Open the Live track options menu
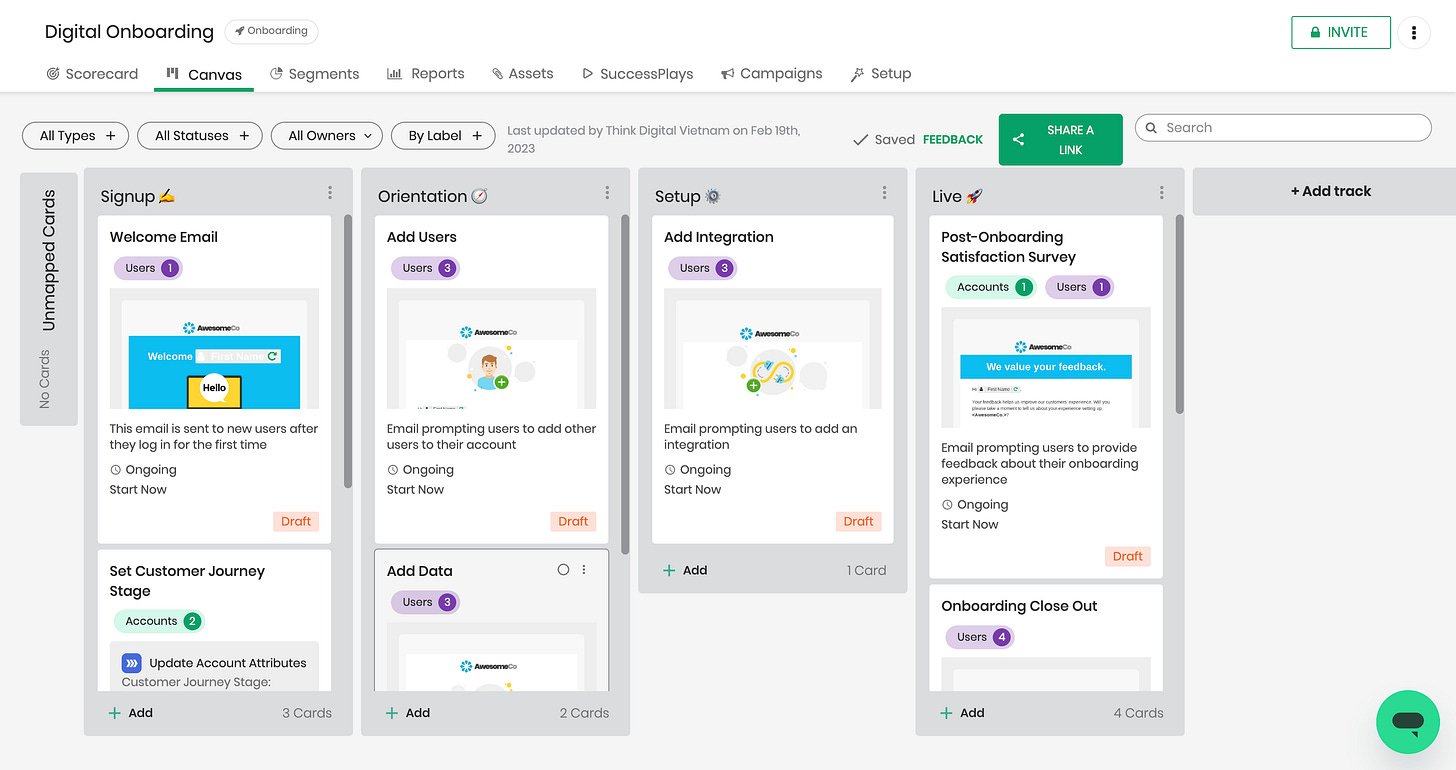 (1161, 193)
